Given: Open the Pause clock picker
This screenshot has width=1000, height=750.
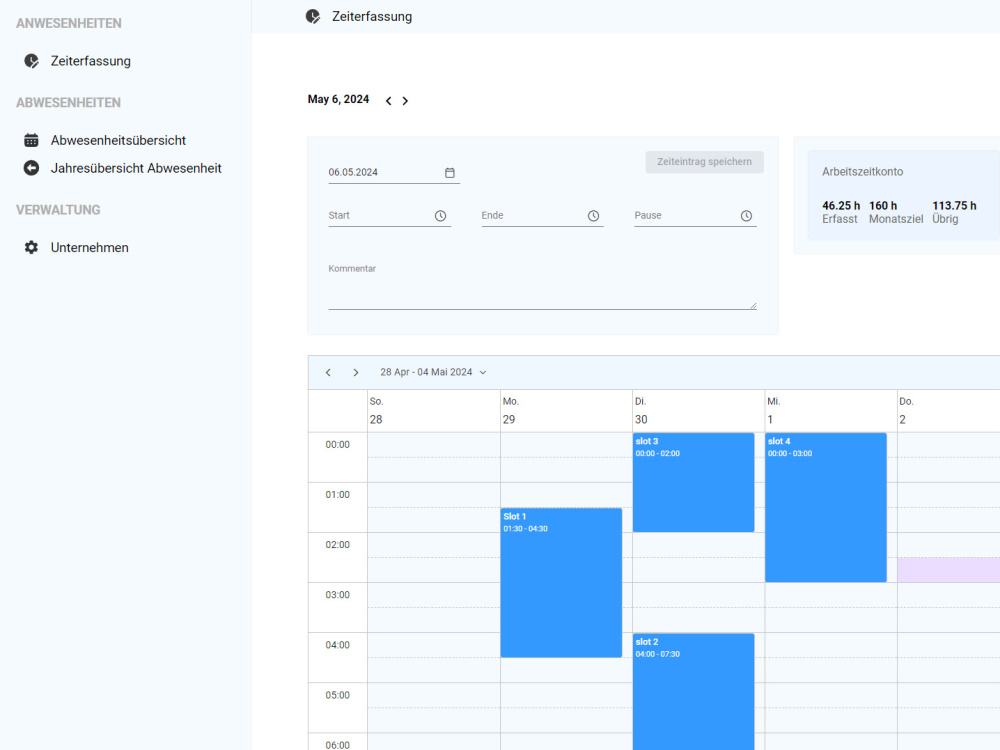Looking at the screenshot, I should coord(746,216).
